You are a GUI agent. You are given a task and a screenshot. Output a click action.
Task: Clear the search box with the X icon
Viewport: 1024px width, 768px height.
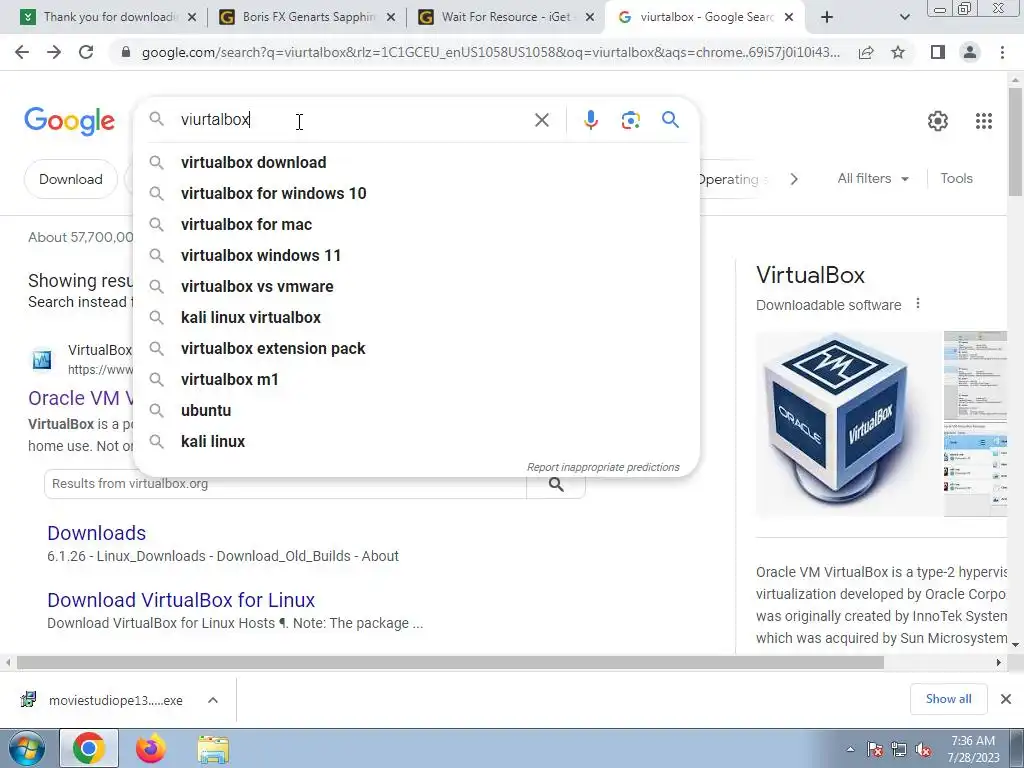point(541,120)
